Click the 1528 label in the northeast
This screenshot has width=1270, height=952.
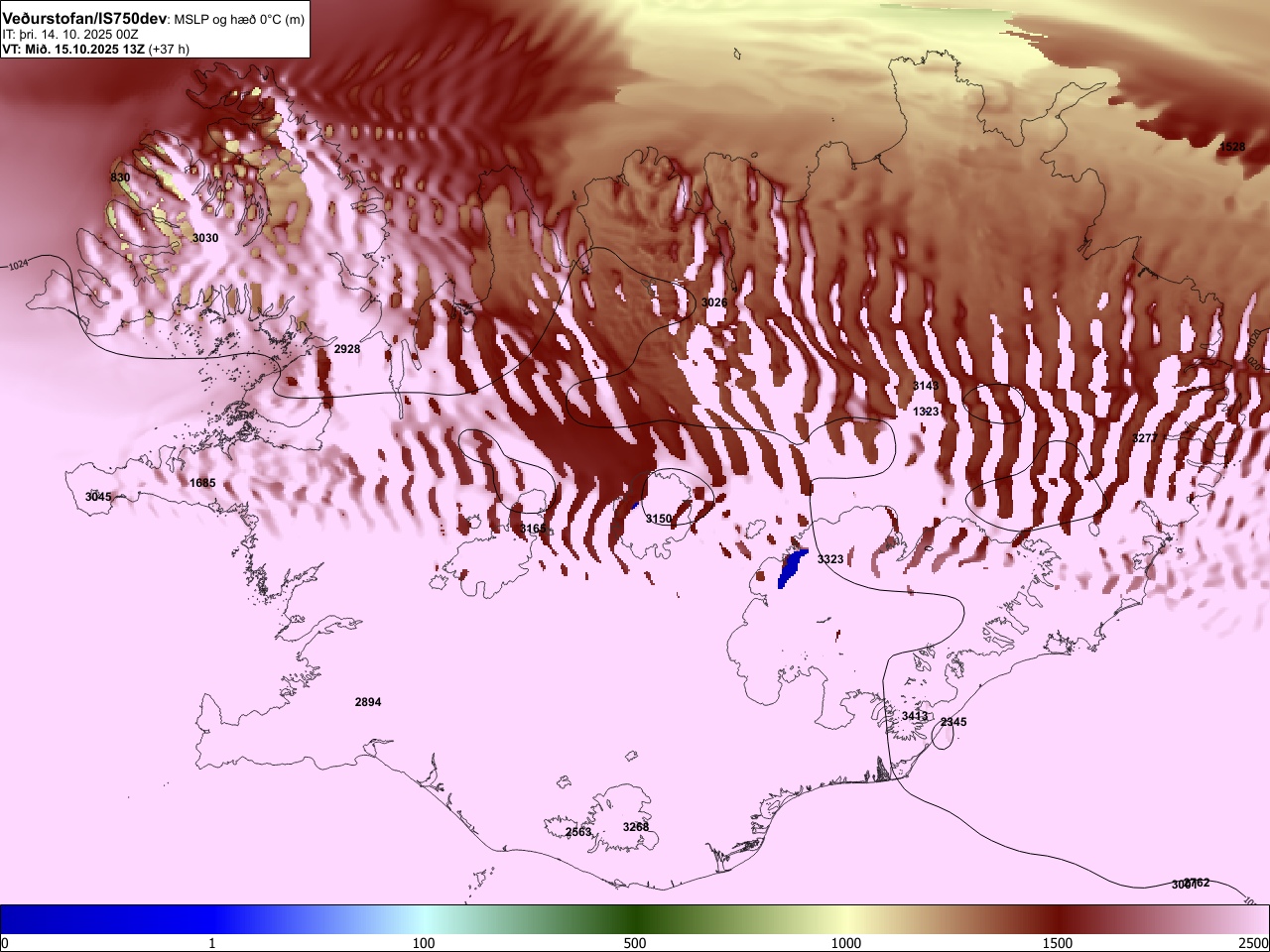(1231, 147)
